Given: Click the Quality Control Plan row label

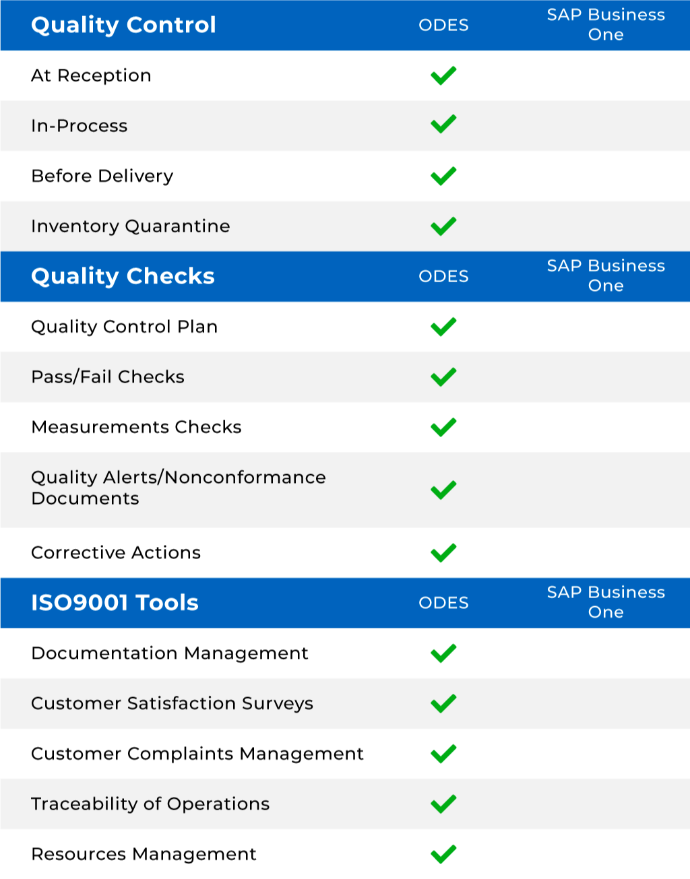Looking at the screenshot, I should 124,327.
